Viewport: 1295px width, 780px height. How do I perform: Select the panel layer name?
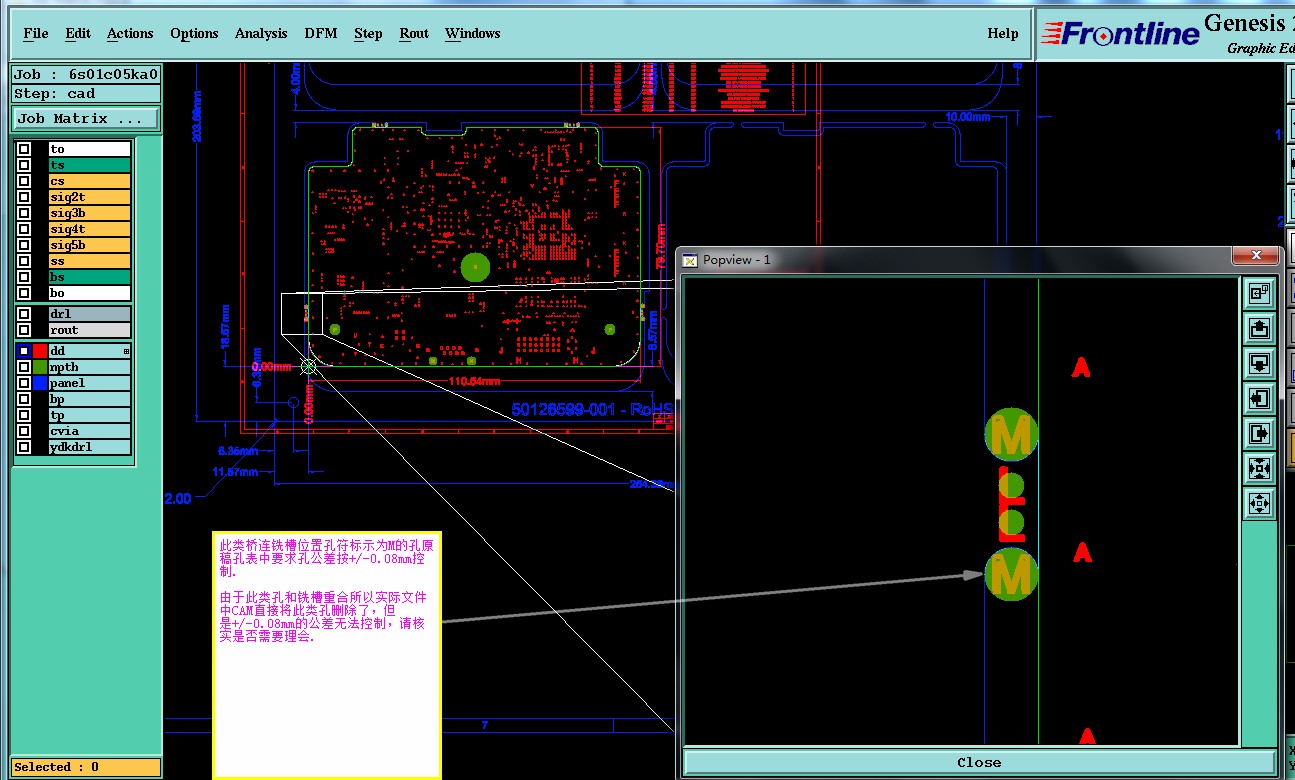coord(89,383)
